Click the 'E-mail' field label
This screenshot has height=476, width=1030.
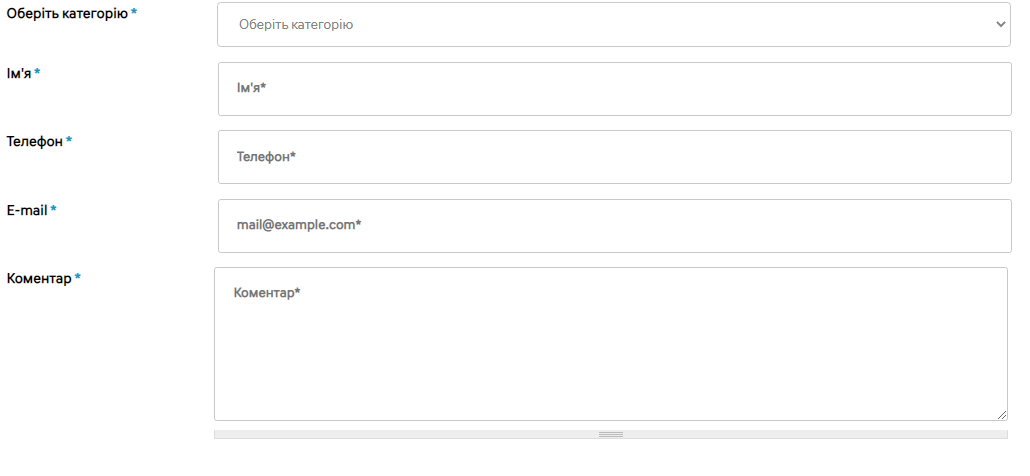tap(27, 210)
